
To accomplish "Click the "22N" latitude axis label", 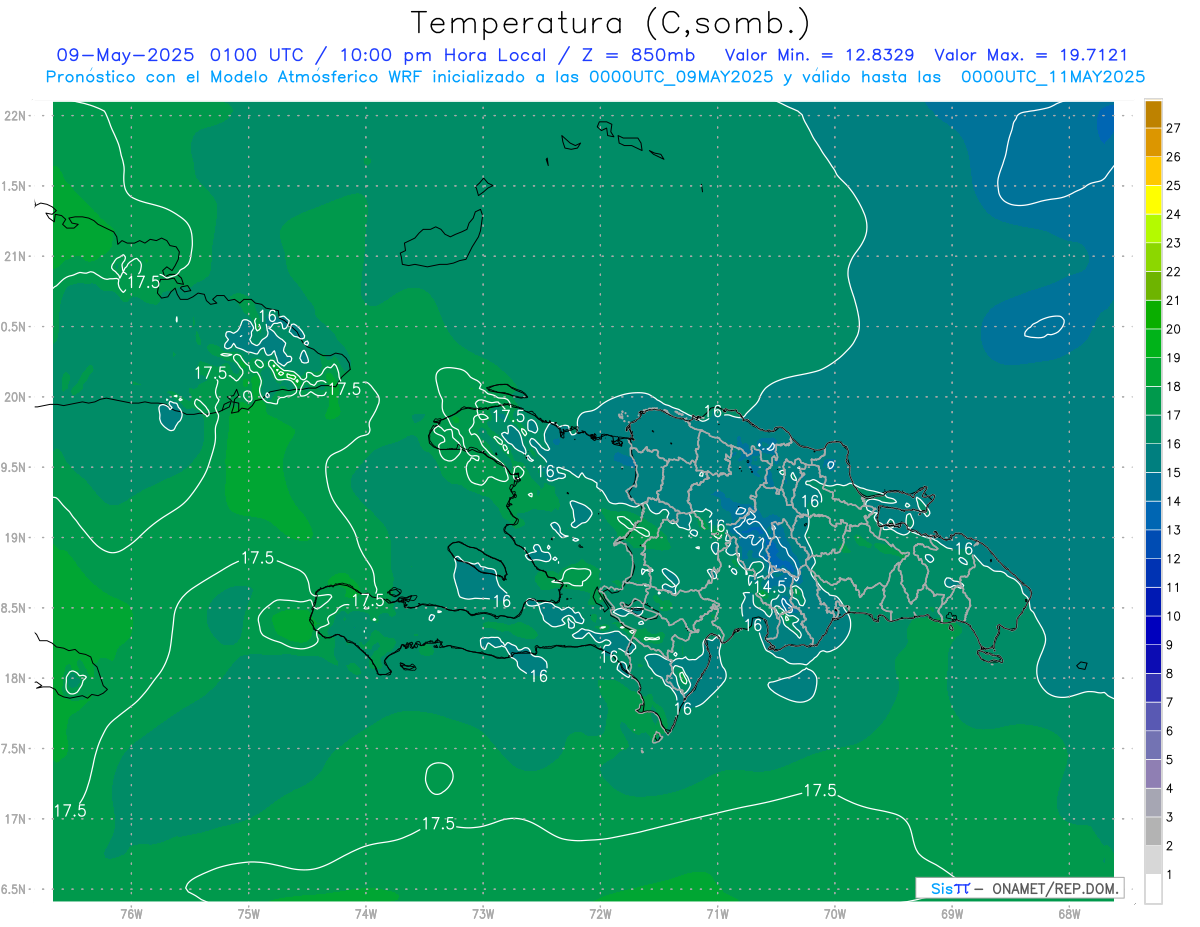I will click(15, 115).
